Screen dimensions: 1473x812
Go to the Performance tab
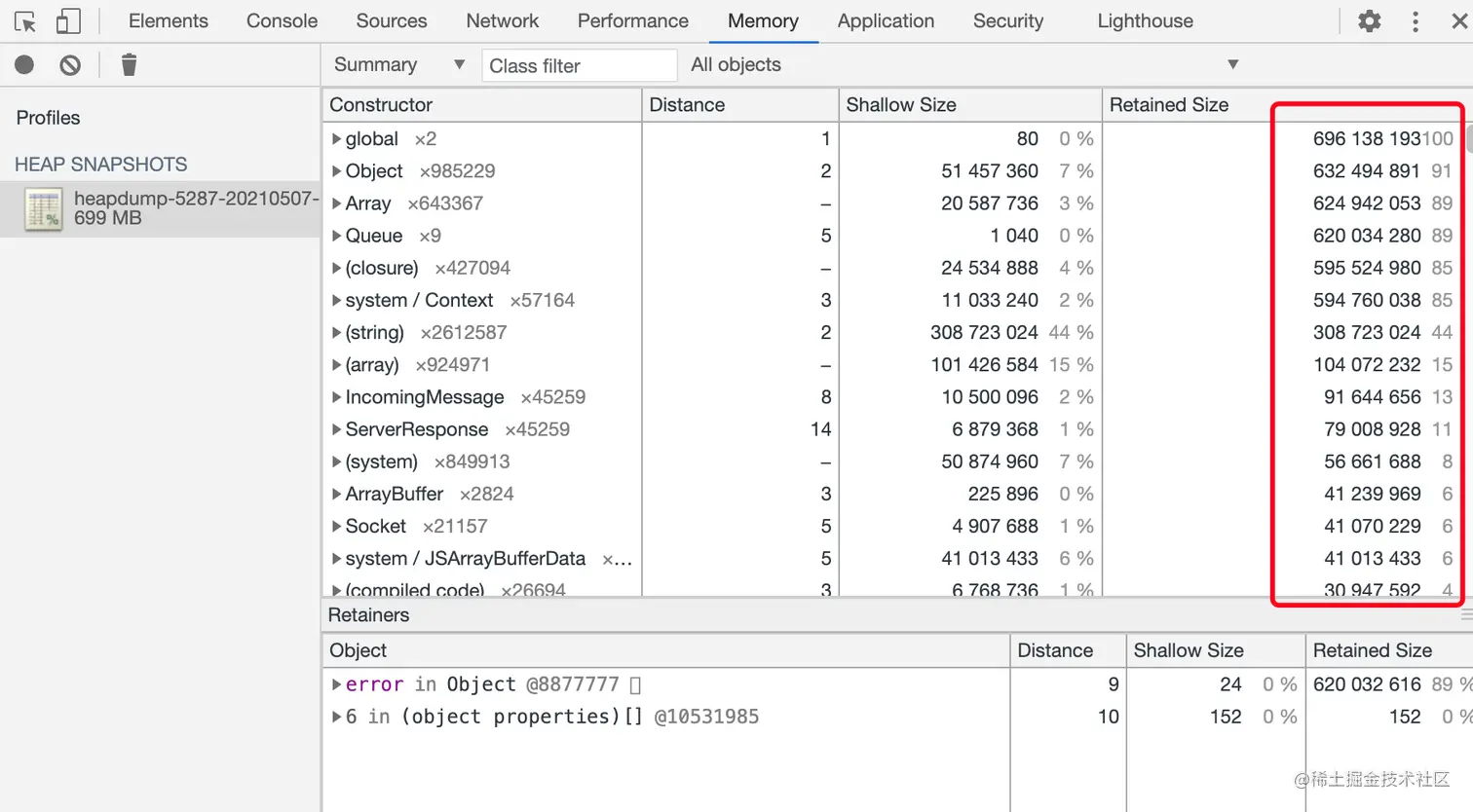click(x=633, y=20)
